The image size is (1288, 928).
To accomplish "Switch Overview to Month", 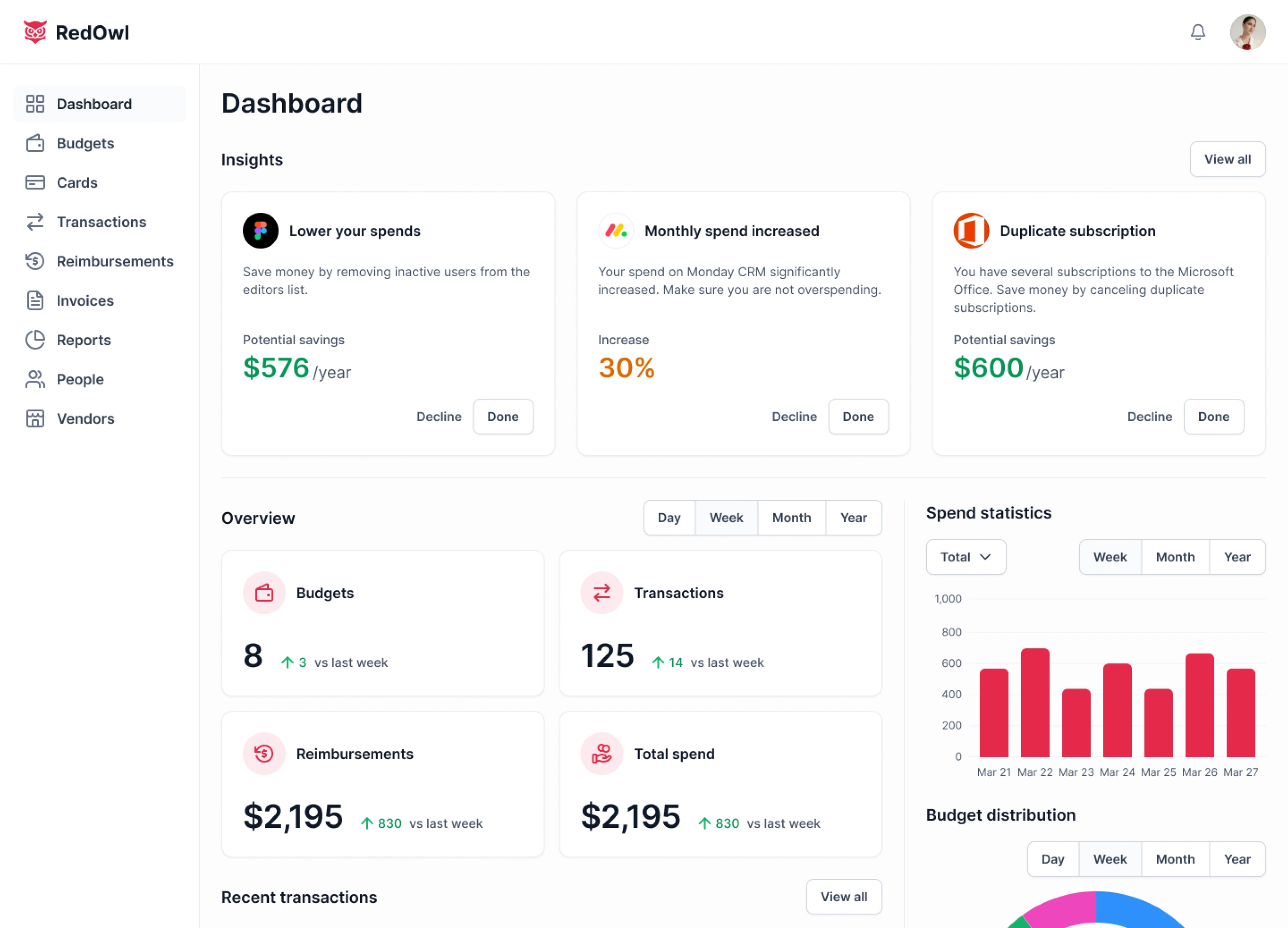I will pyautogui.click(x=792, y=518).
